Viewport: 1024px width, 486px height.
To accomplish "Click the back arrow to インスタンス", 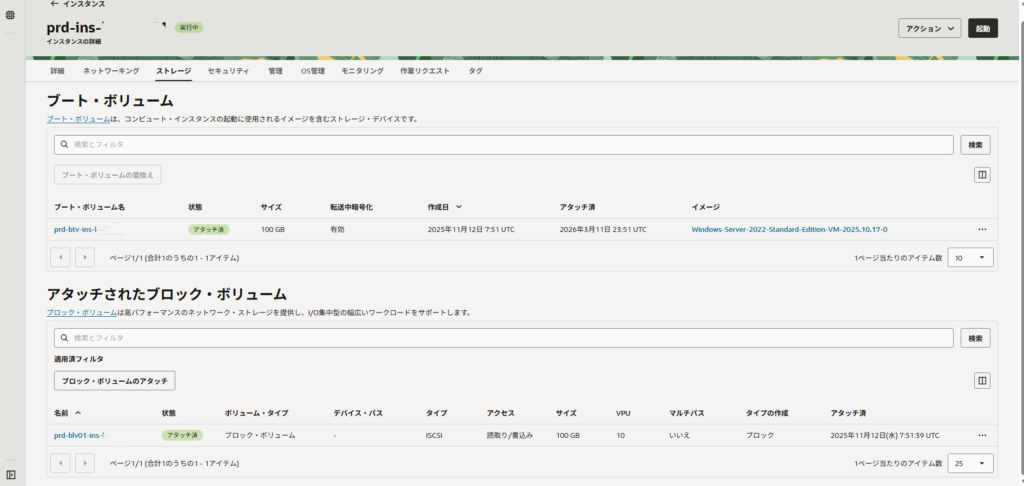I will click(54, 4).
